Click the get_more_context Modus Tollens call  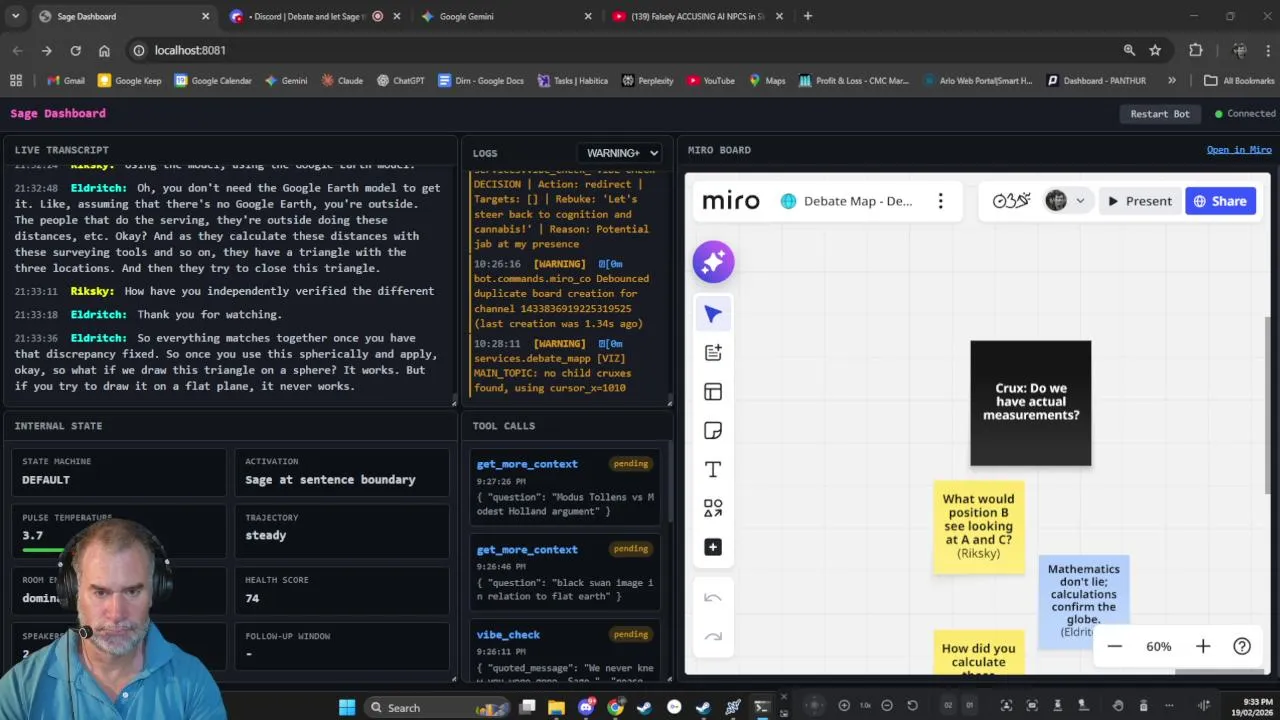pos(566,488)
